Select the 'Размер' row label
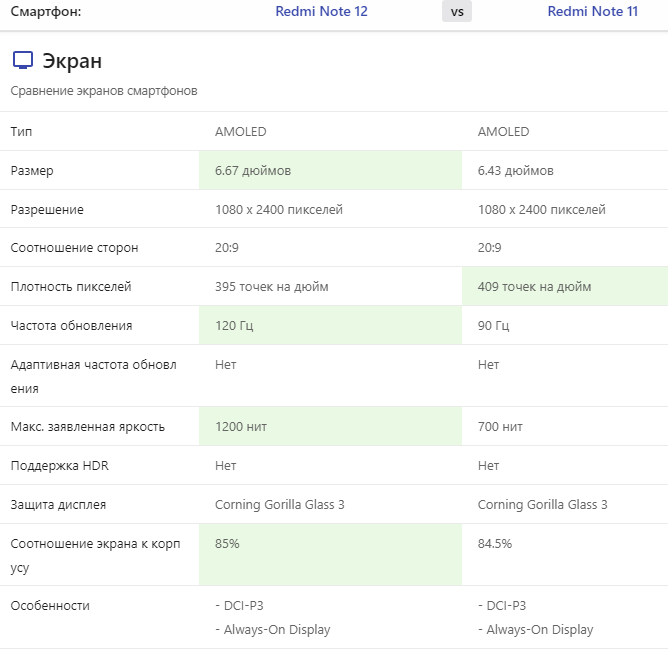 pyautogui.click(x=32, y=171)
